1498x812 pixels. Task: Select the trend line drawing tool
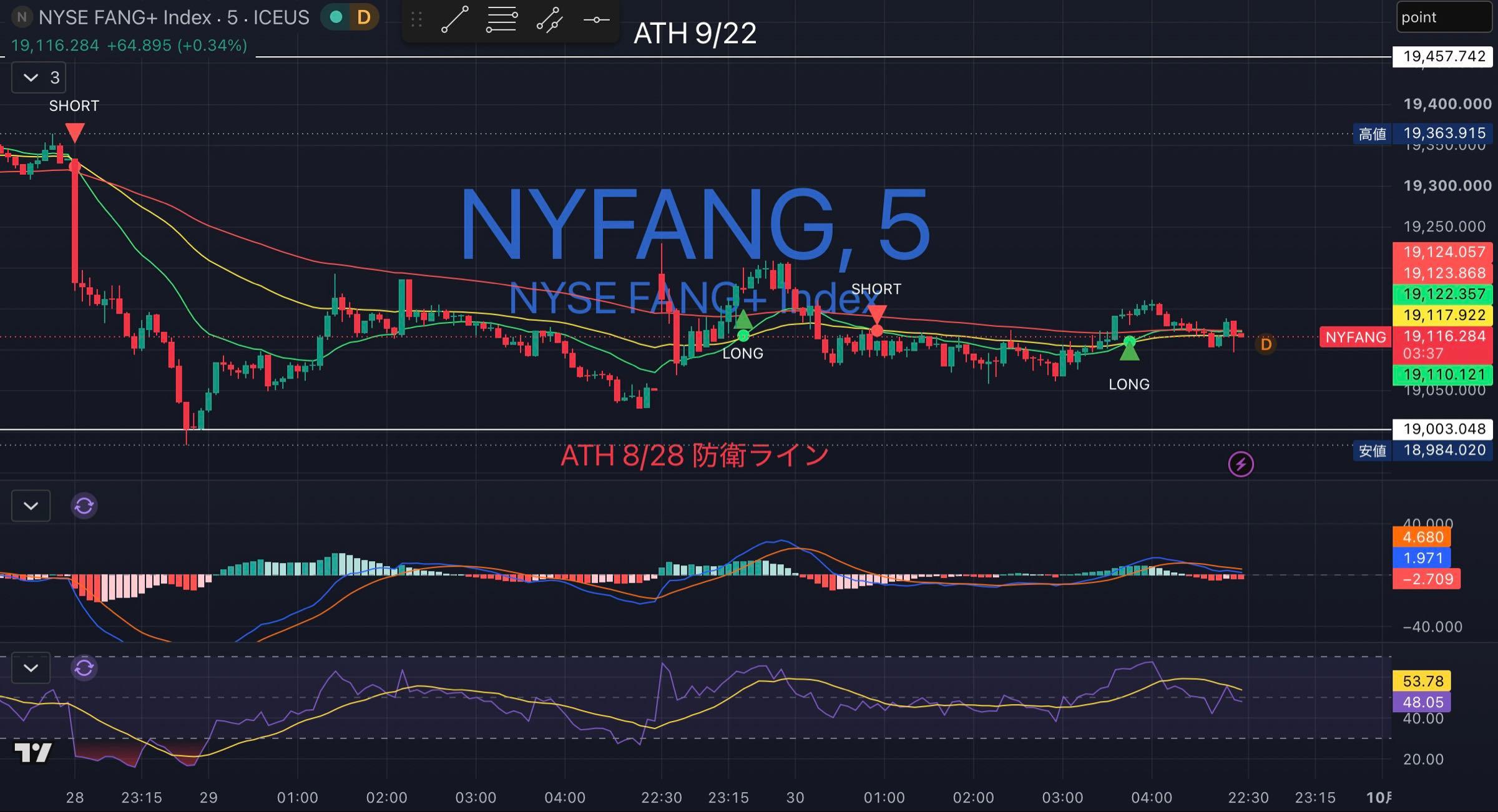tap(455, 19)
